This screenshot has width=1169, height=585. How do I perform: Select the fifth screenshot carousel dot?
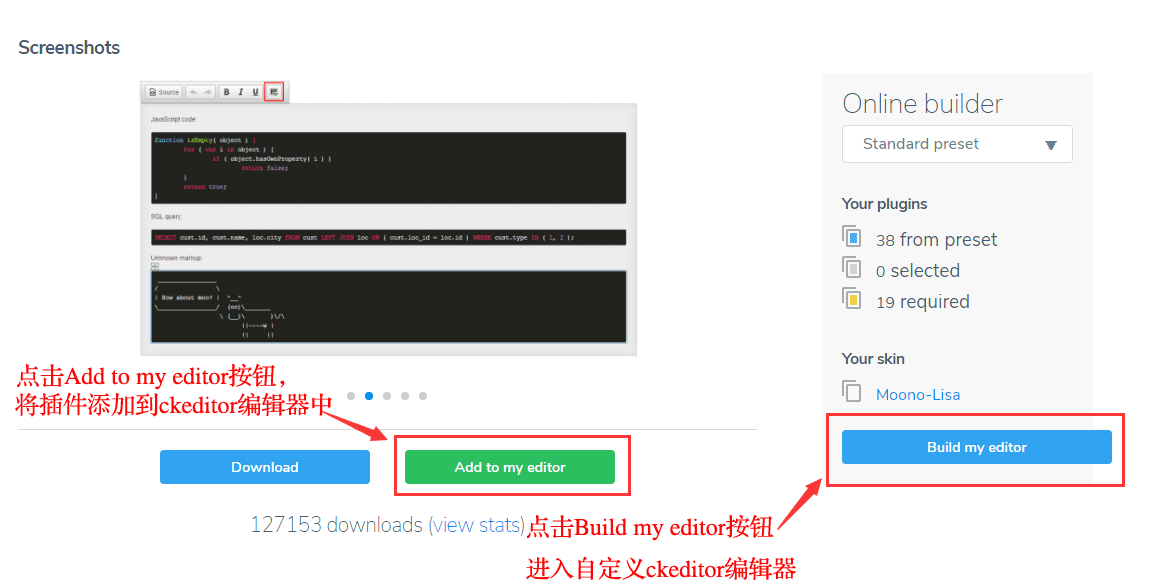click(423, 396)
